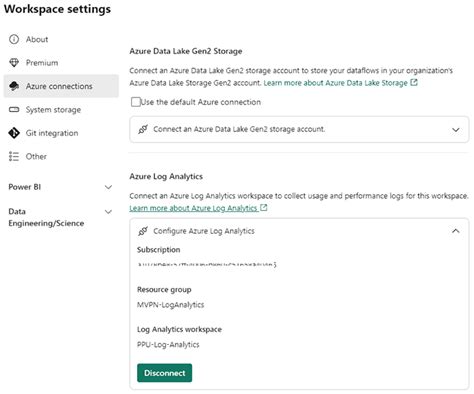Select the Azure connections tab
Image resolution: width=474 pixels, height=394 pixels.
pyautogui.click(x=61, y=86)
